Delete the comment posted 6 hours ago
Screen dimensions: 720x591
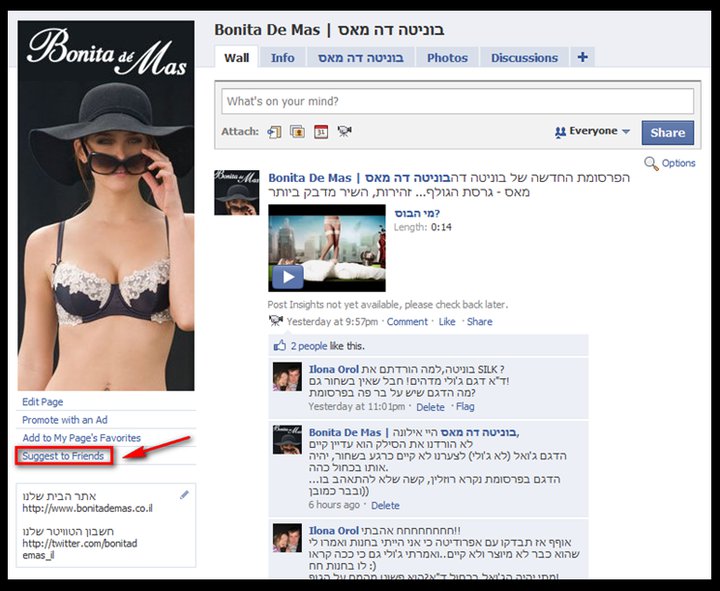point(385,506)
